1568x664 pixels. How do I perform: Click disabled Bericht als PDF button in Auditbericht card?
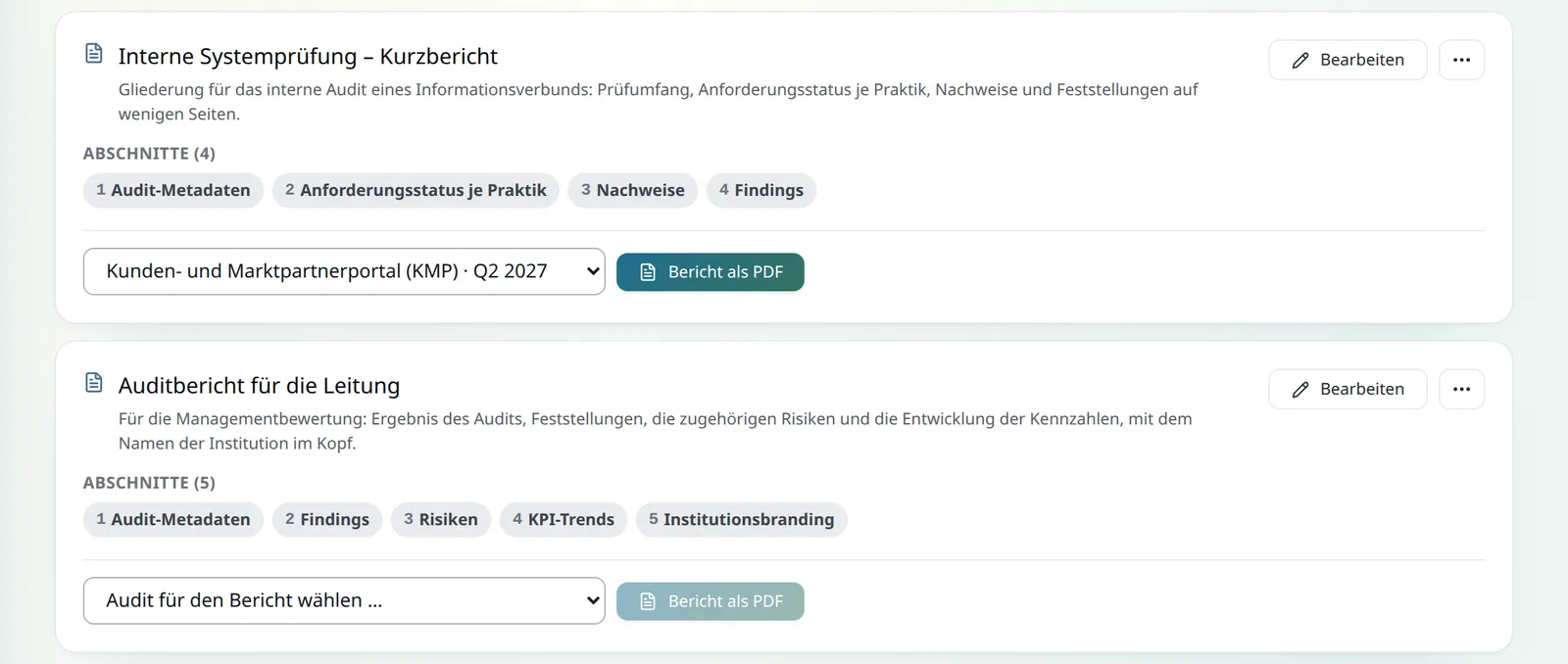710,601
